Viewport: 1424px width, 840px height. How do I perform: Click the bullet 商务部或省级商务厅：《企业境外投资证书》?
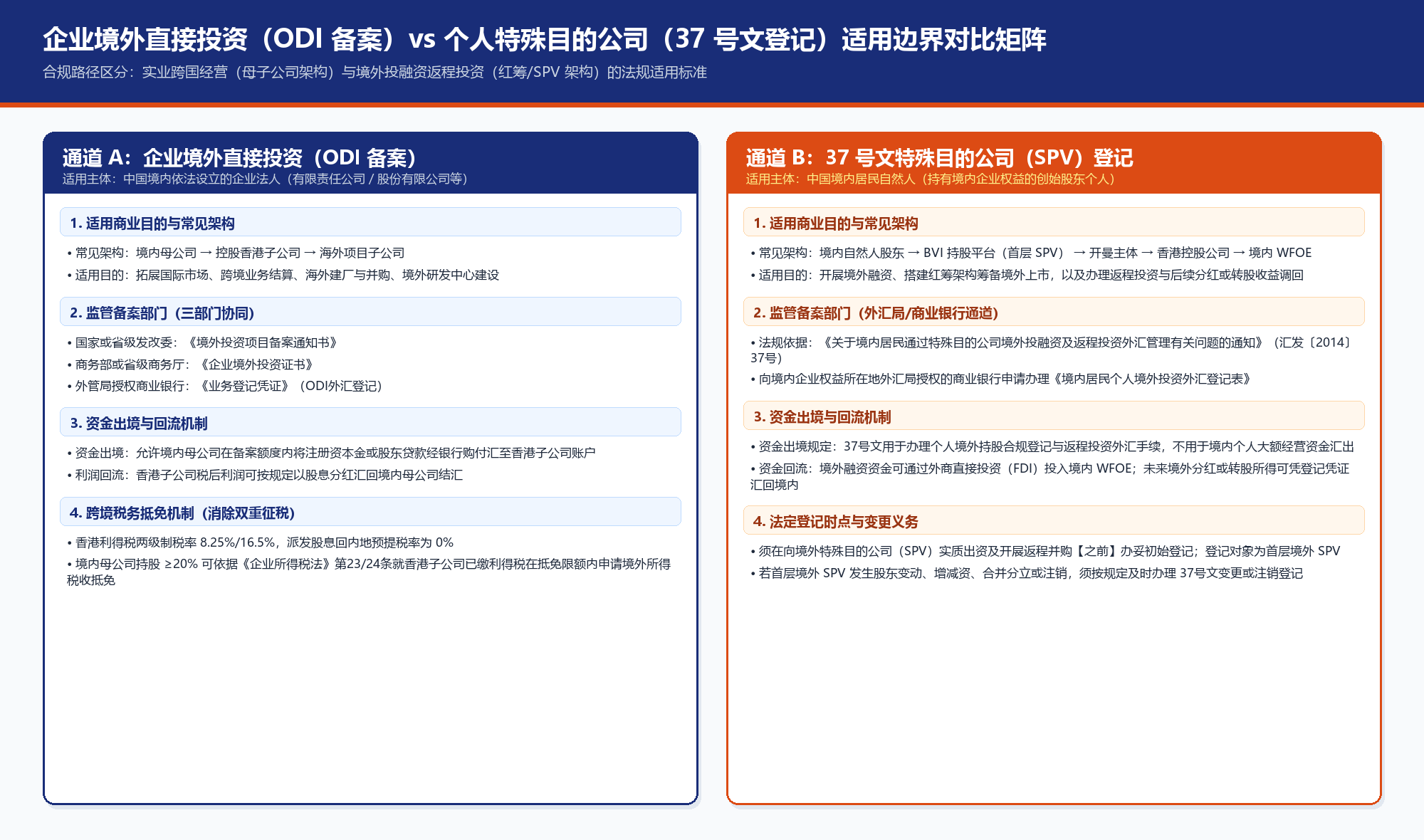[x=191, y=364]
